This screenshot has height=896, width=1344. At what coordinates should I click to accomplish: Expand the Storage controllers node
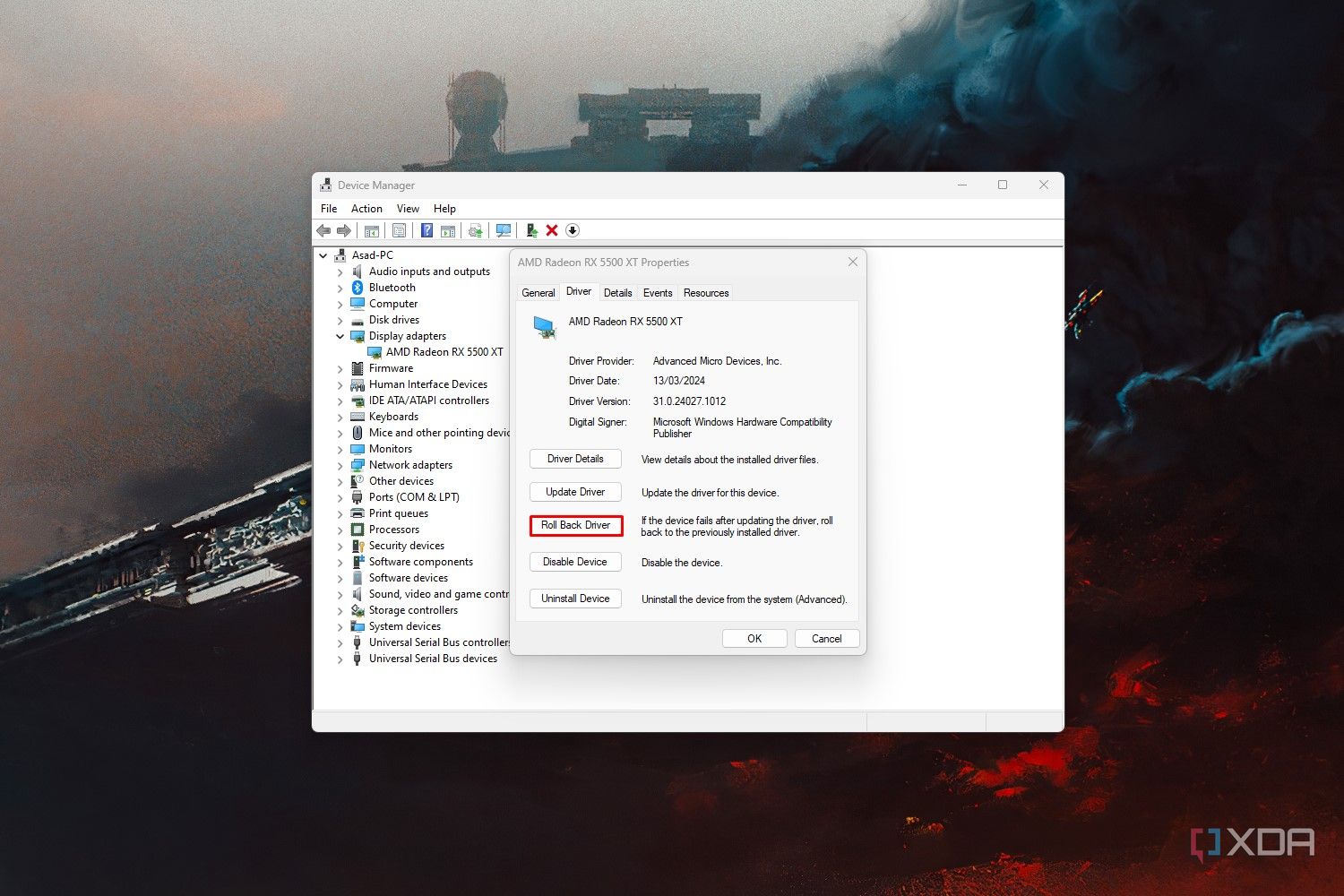pos(340,610)
